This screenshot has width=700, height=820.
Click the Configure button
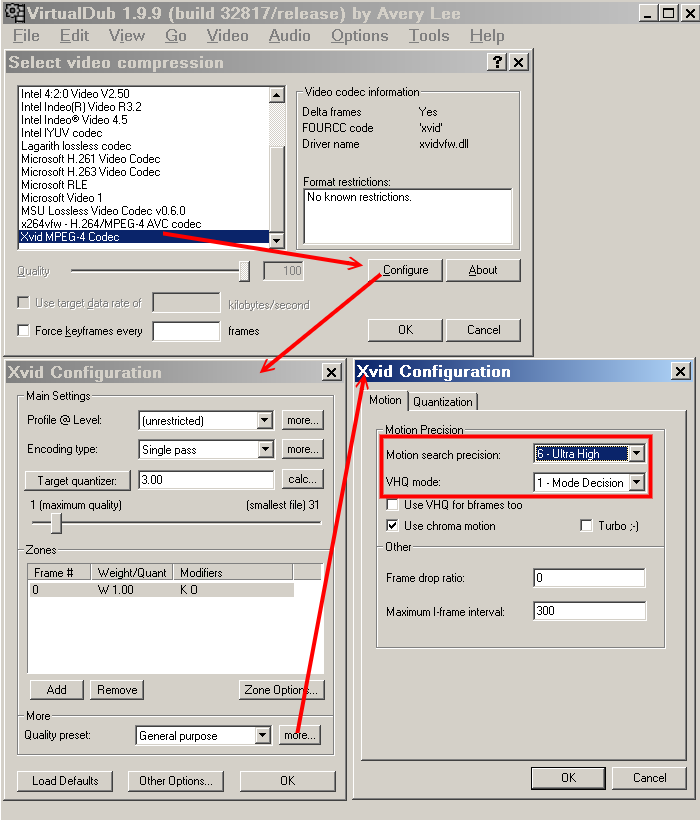coord(405,270)
